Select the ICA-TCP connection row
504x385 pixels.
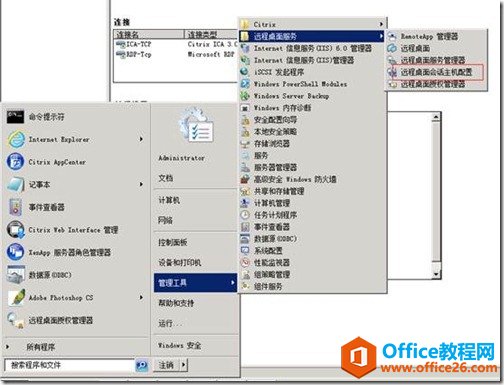tap(175, 44)
